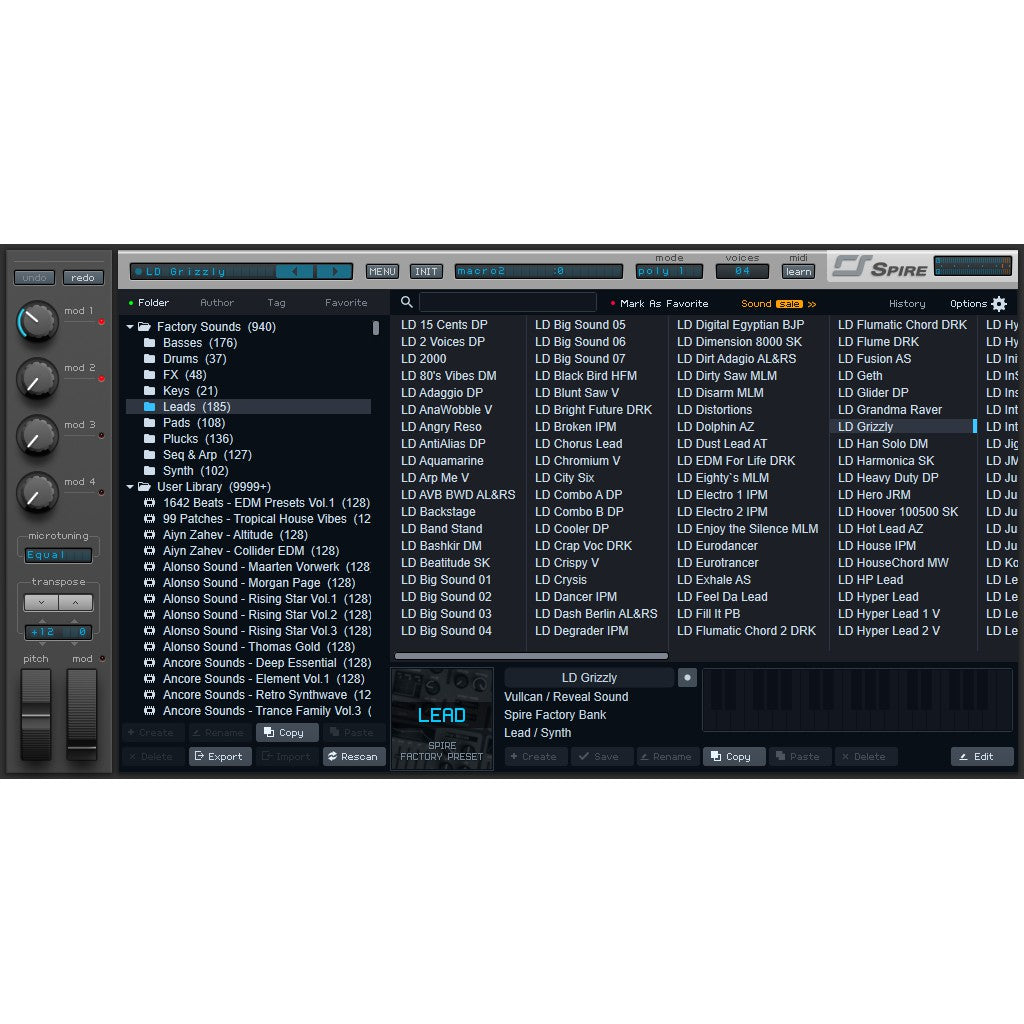Enable MIDI learn mode
The image size is (1024, 1024).
[797, 271]
